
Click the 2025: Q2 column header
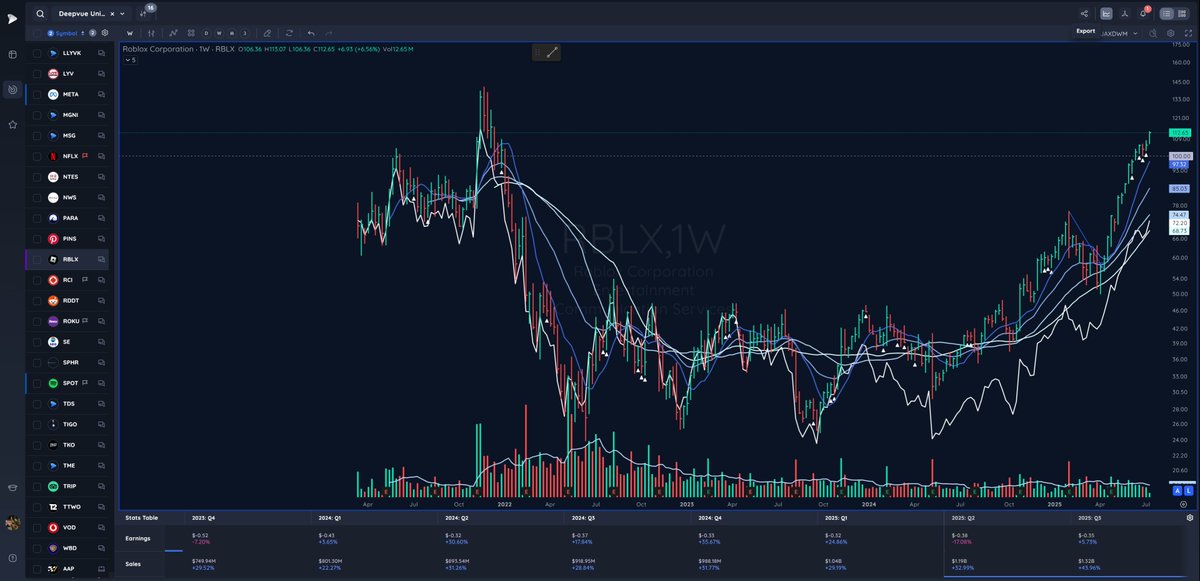963,518
